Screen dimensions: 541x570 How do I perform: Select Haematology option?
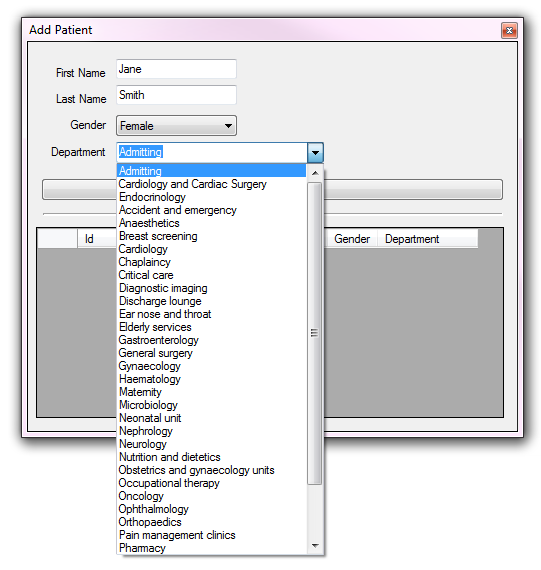coord(211,379)
